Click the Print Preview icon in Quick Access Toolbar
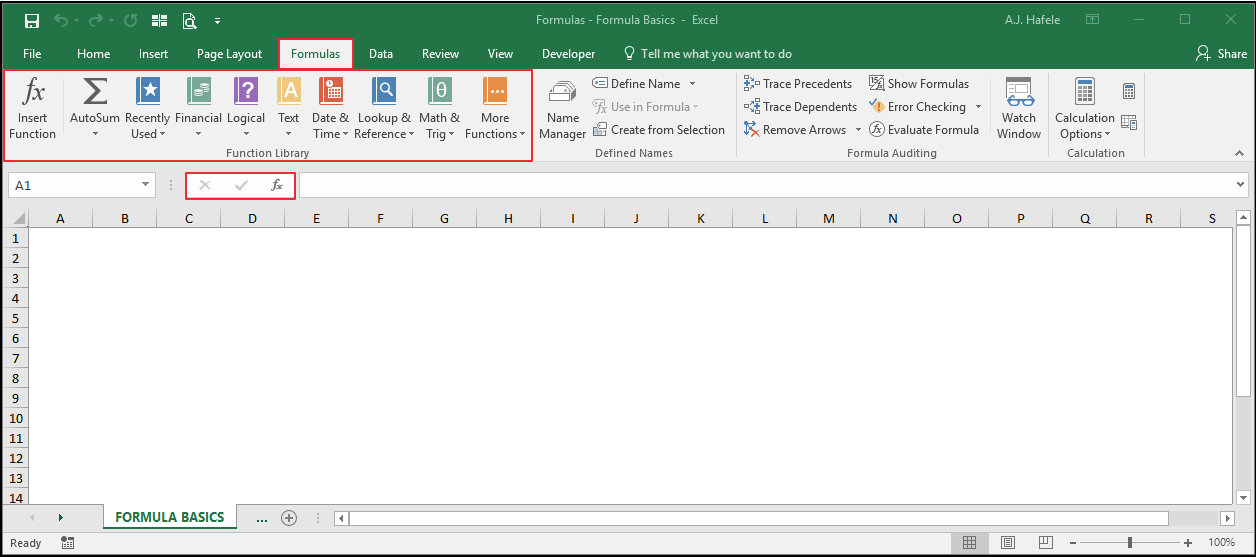Viewport: 1256px width, 557px height. click(x=190, y=20)
